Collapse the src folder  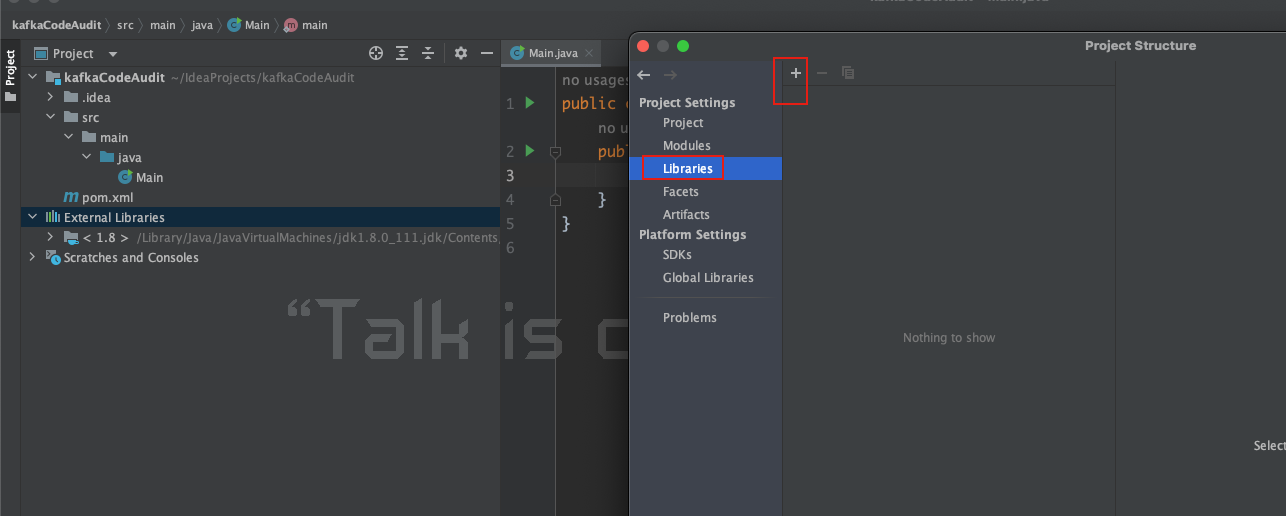pyautogui.click(x=51, y=117)
